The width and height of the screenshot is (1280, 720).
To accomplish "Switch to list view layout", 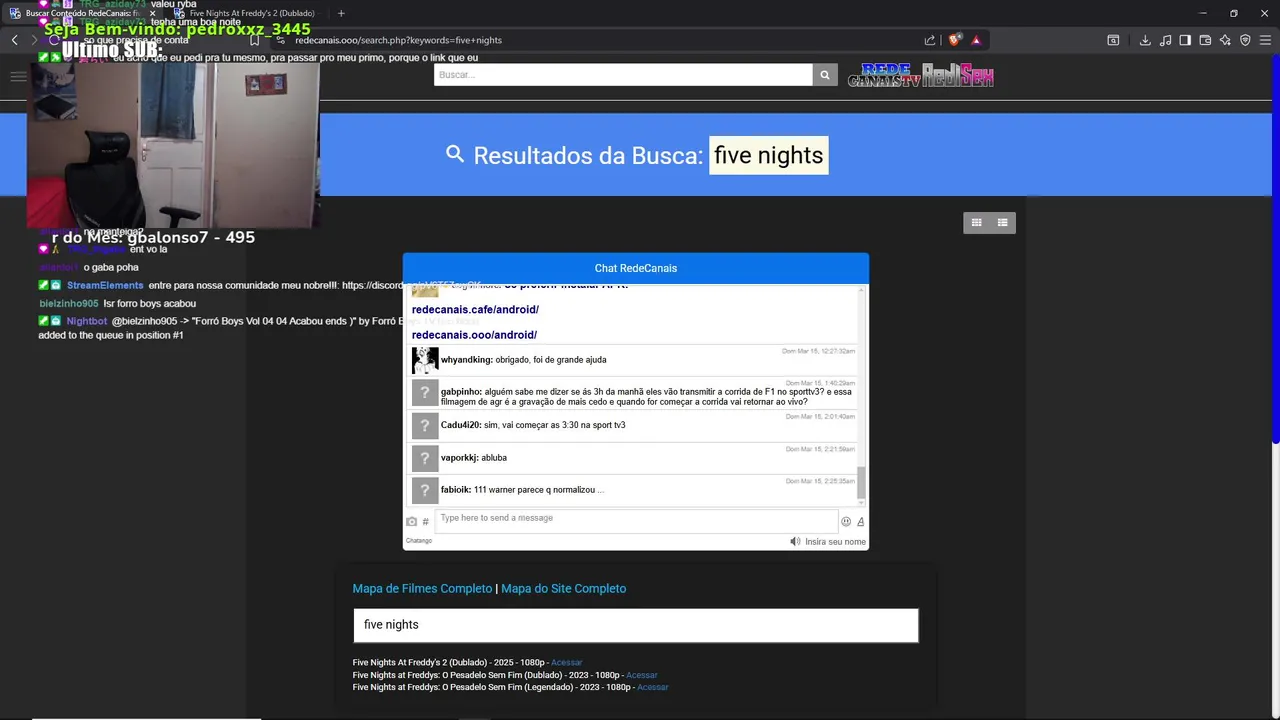I will pos(1002,222).
